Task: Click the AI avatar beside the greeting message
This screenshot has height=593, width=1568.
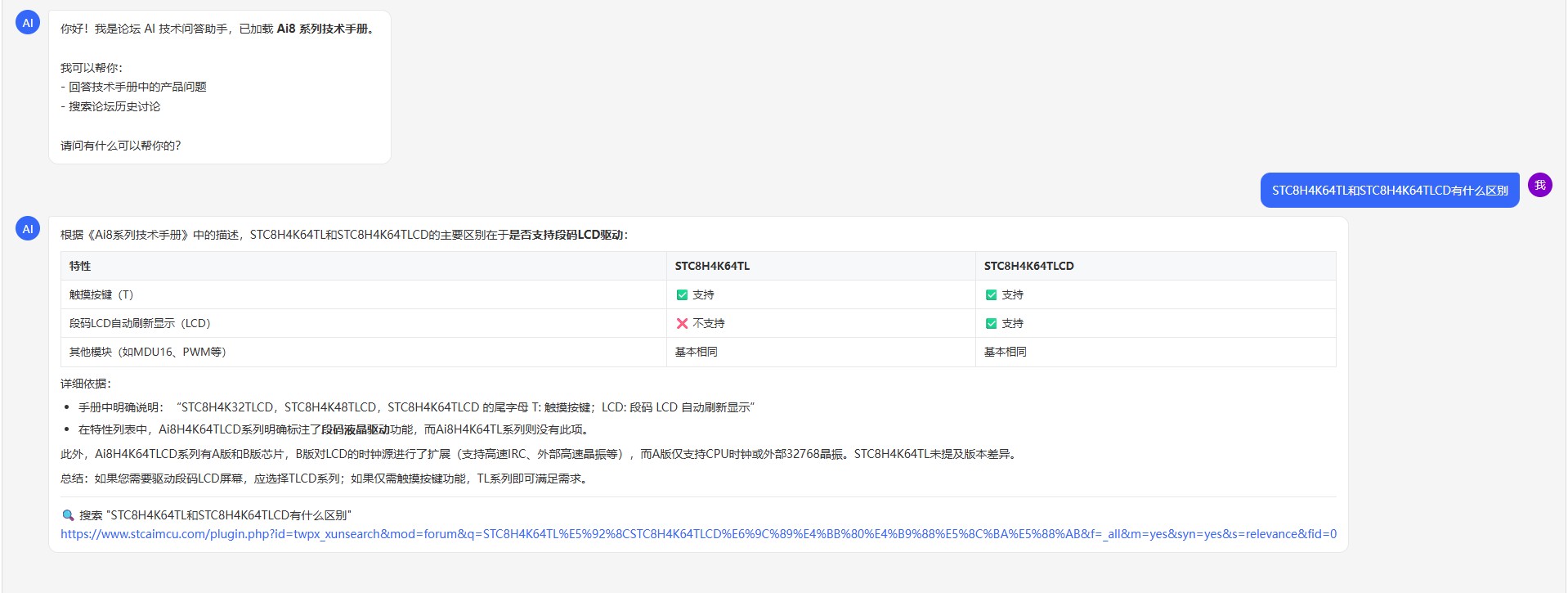Action: tap(28, 23)
